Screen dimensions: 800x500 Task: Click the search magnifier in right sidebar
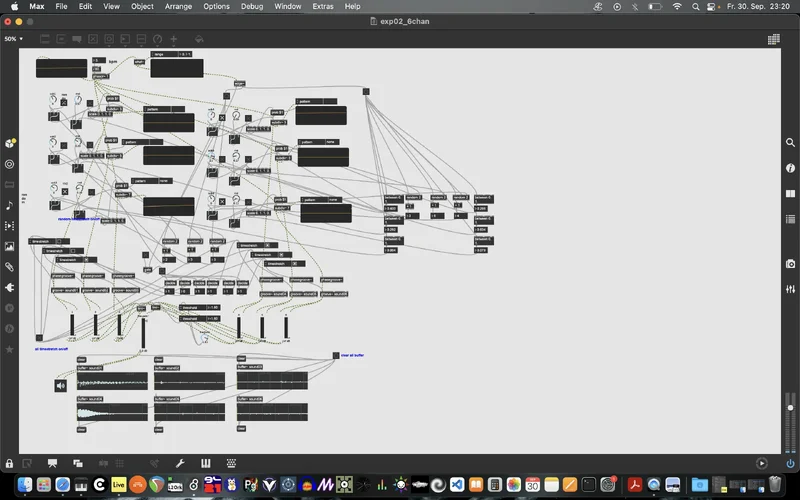point(790,143)
